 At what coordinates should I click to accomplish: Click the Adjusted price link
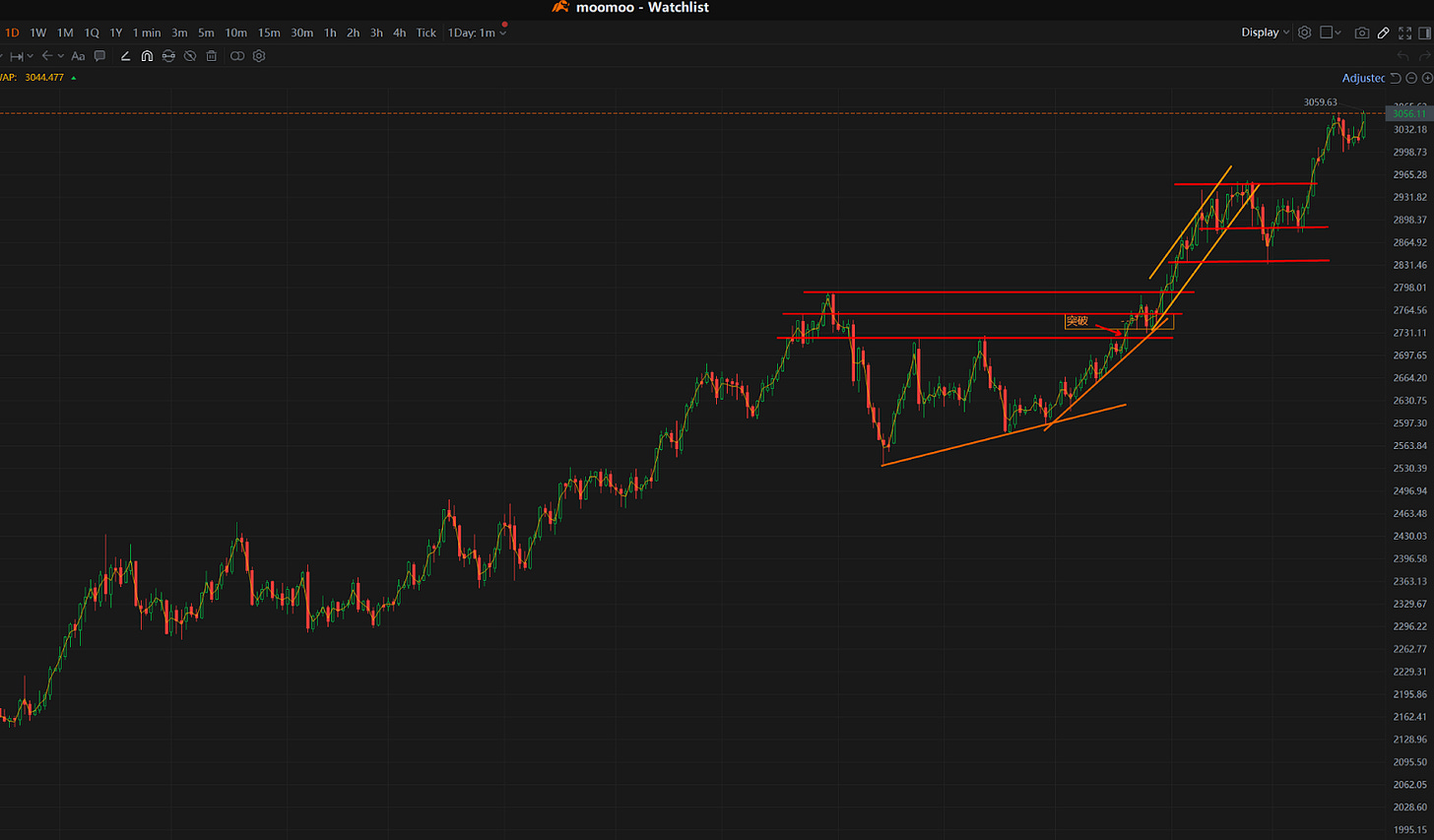pos(1363,78)
